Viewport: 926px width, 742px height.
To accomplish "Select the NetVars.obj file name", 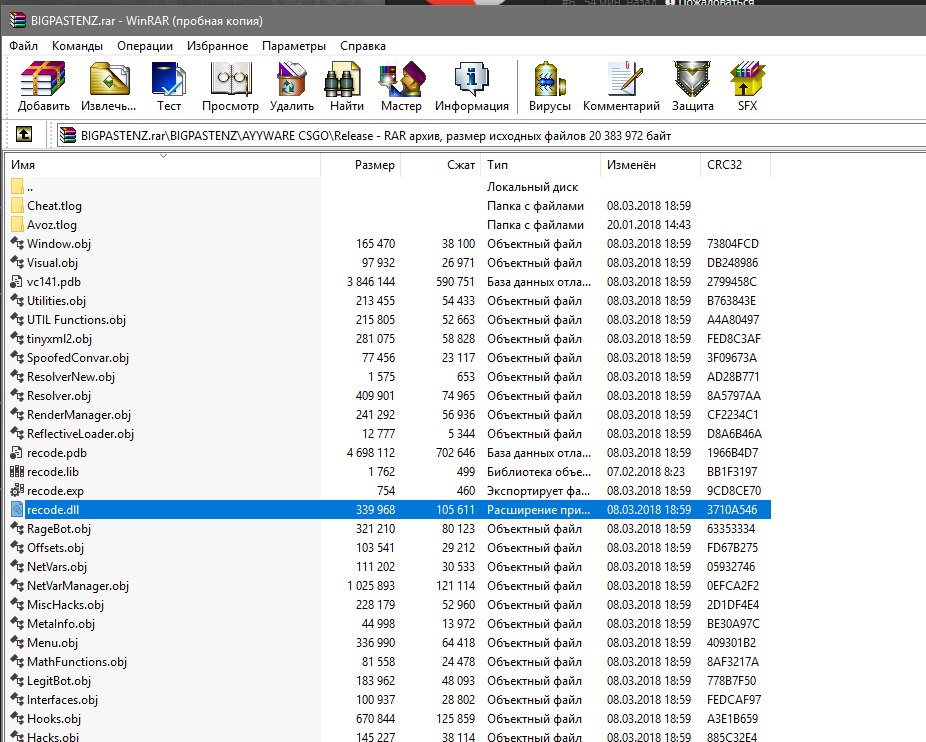I will [x=57, y=567].
